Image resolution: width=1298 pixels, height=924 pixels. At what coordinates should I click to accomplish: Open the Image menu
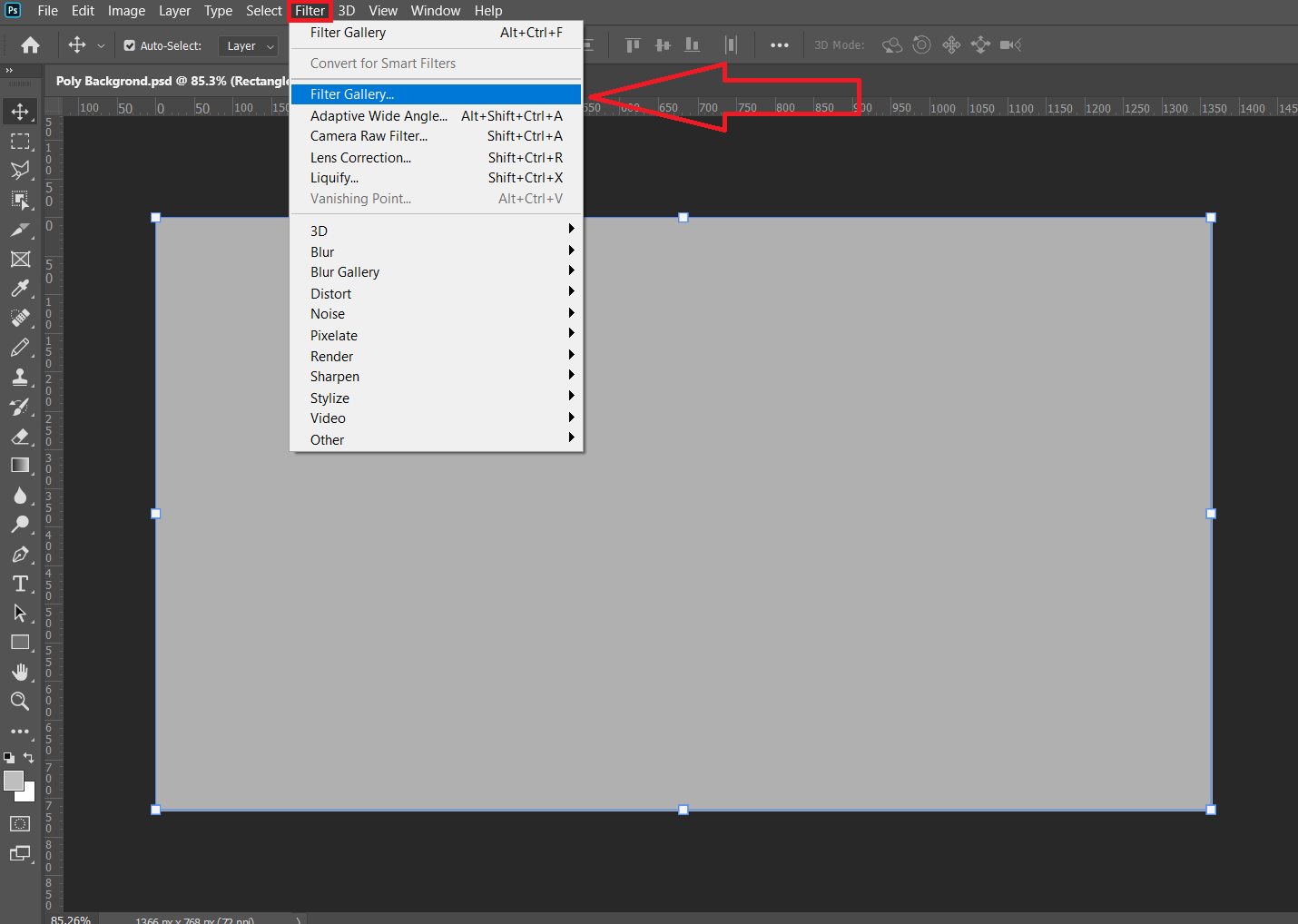click(126, 11)
